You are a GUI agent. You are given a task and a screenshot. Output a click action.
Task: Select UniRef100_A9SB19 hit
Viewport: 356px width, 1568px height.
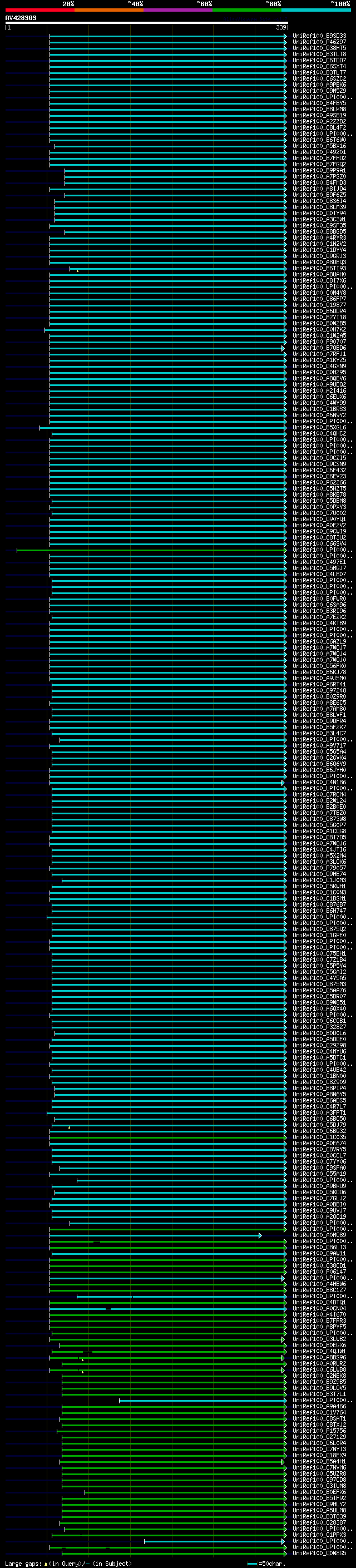pos(319,115)
